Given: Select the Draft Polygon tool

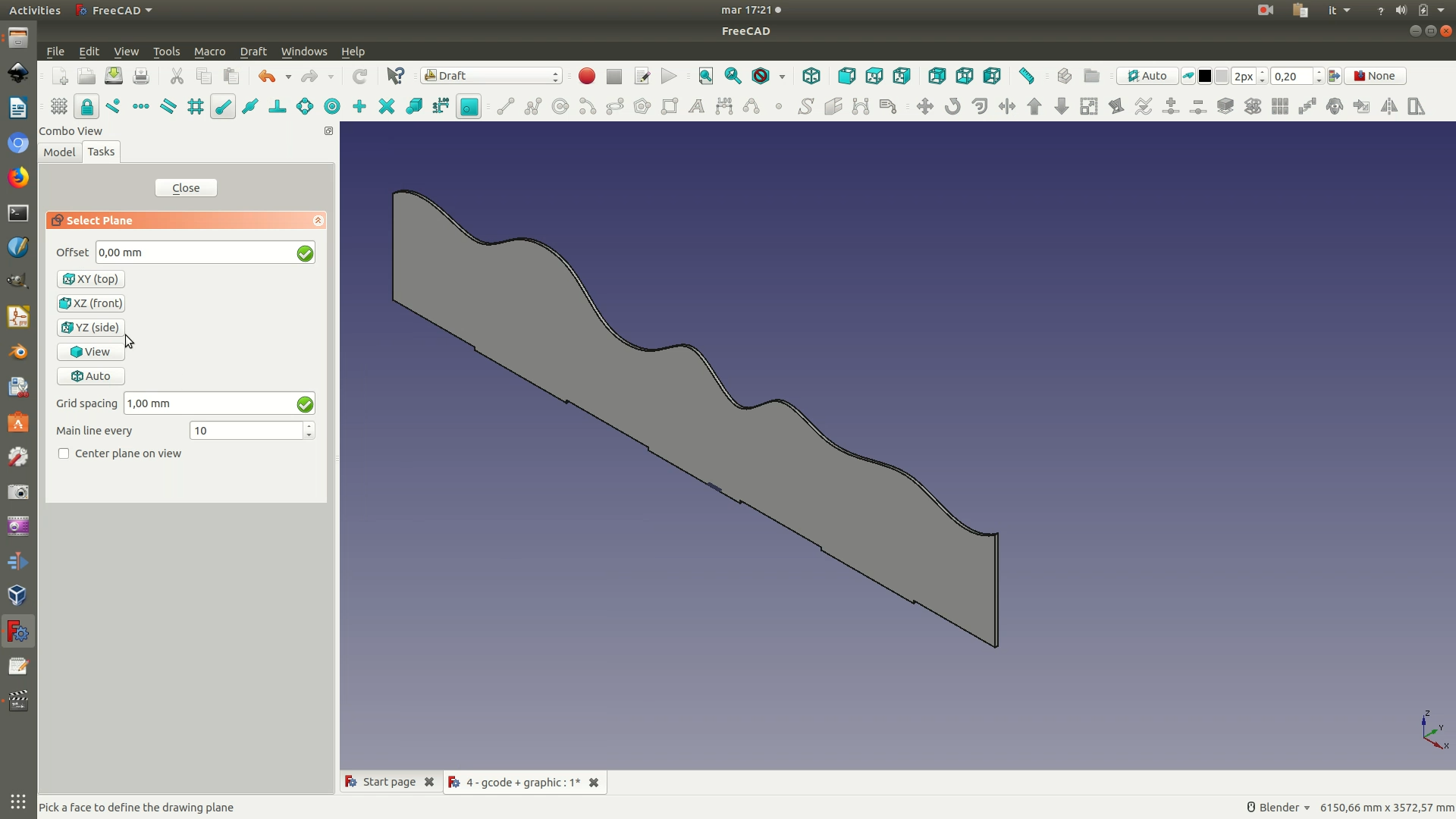Looking at the screenshot, I should coord(642,107).
